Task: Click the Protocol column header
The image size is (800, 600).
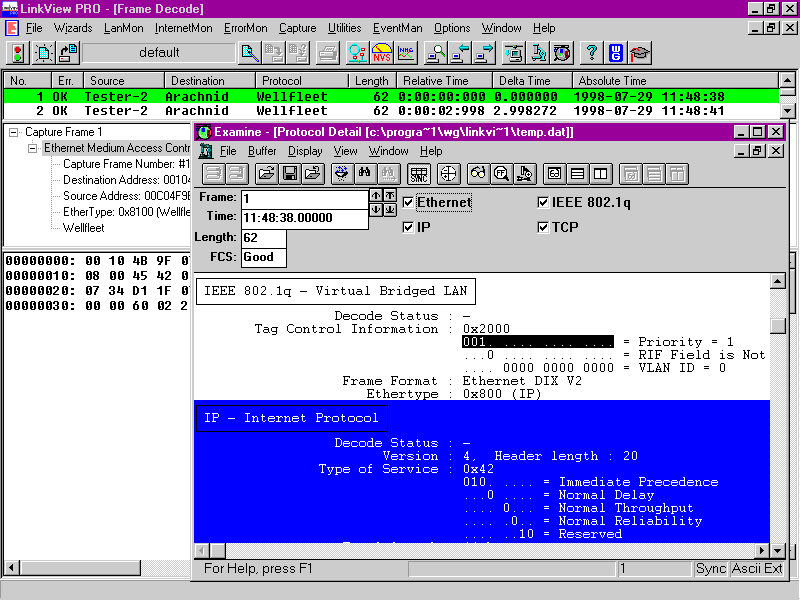Action: [301, 81]
